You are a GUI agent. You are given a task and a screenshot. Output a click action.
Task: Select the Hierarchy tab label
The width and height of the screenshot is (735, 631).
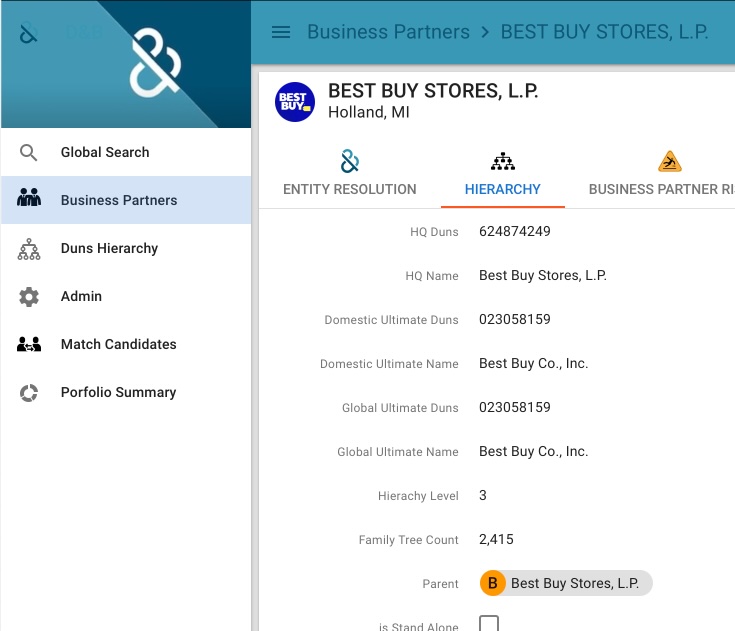pos(502,189)
